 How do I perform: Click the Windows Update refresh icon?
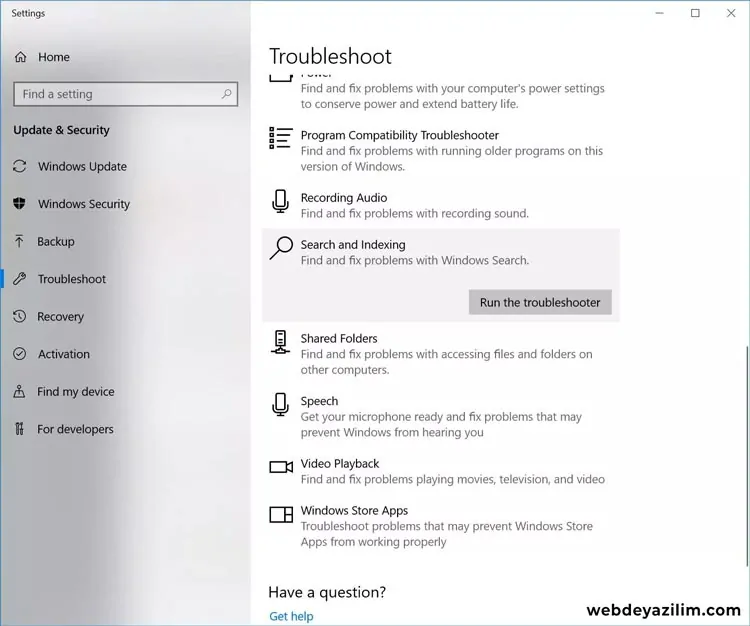pyautogui.click(x=20, y=166)
